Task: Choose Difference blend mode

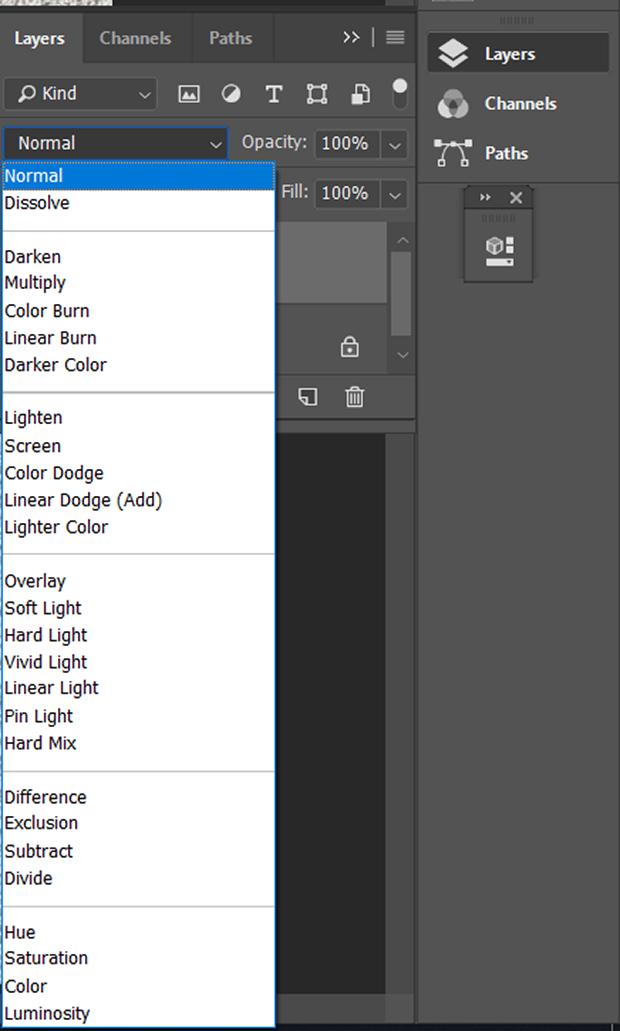Action: (x=139, y=797)
